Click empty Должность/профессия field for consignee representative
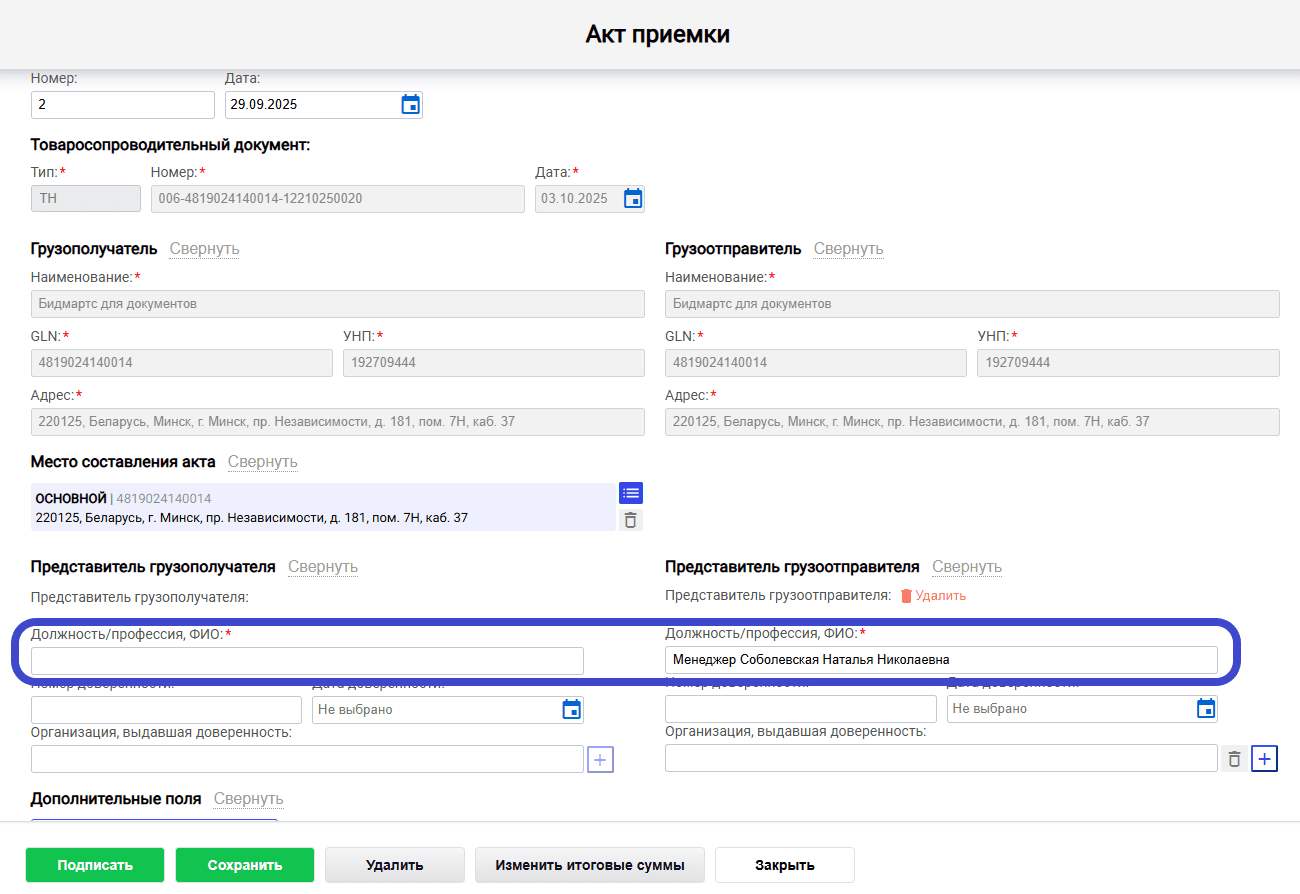 [307, 660]
